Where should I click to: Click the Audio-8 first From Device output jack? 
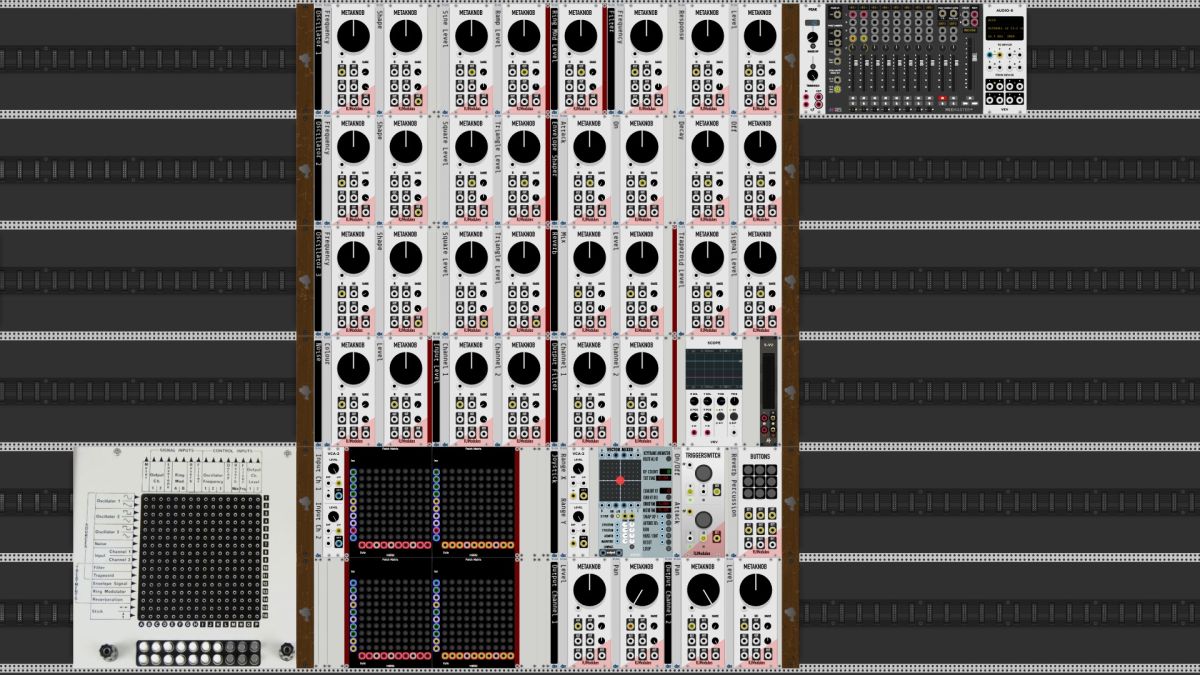point(990,87)
